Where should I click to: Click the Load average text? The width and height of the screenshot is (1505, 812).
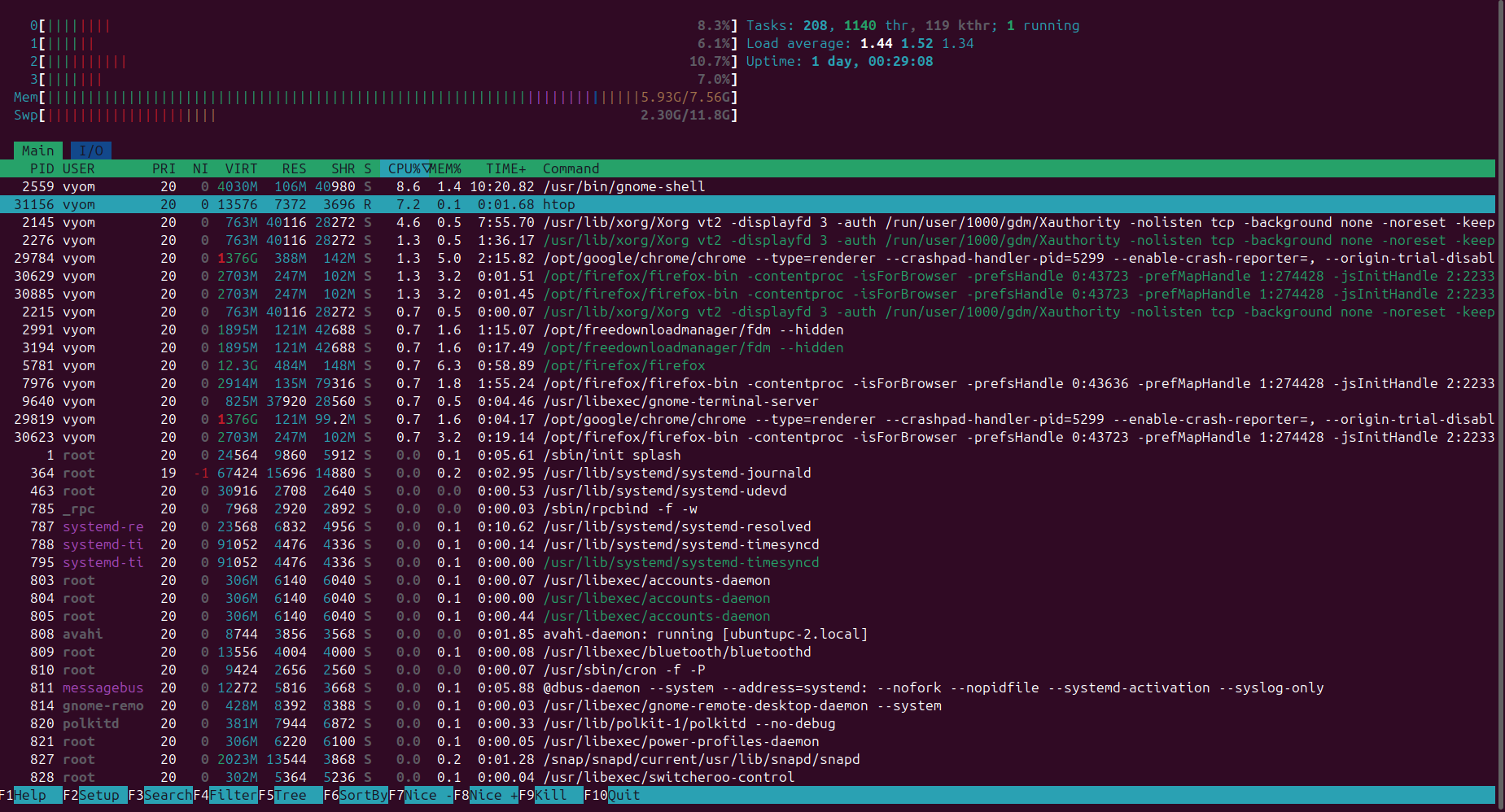tap(860, 43)
